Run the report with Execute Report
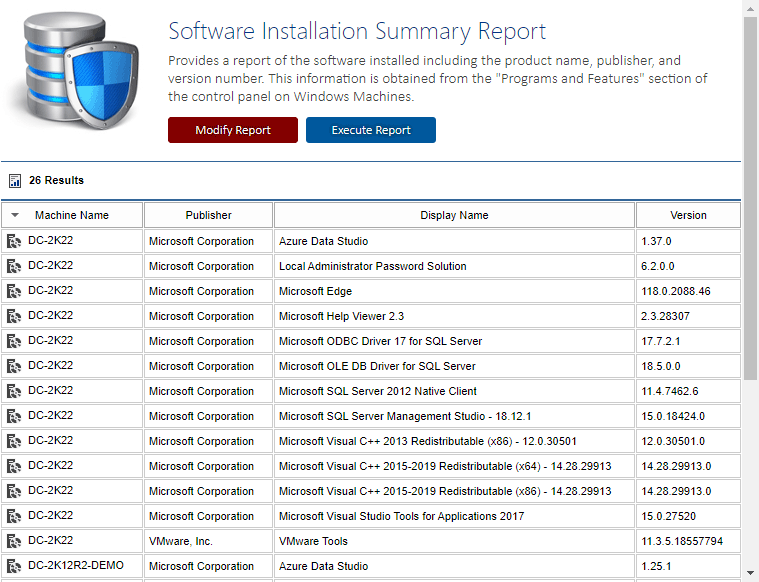This screenshot has height=582, width=759. [x=371, y=130]
